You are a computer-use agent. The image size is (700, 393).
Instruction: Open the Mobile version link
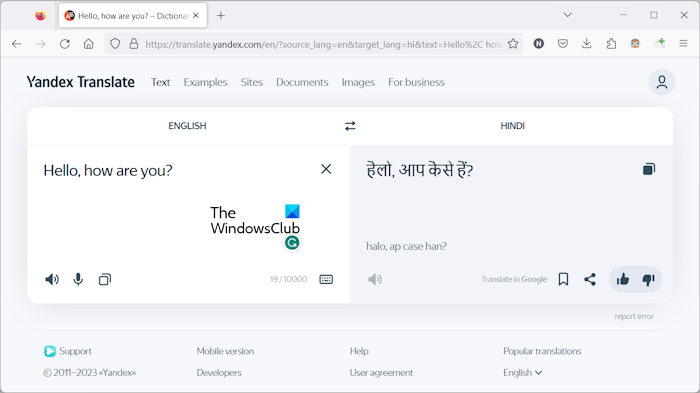pos(225,351)
